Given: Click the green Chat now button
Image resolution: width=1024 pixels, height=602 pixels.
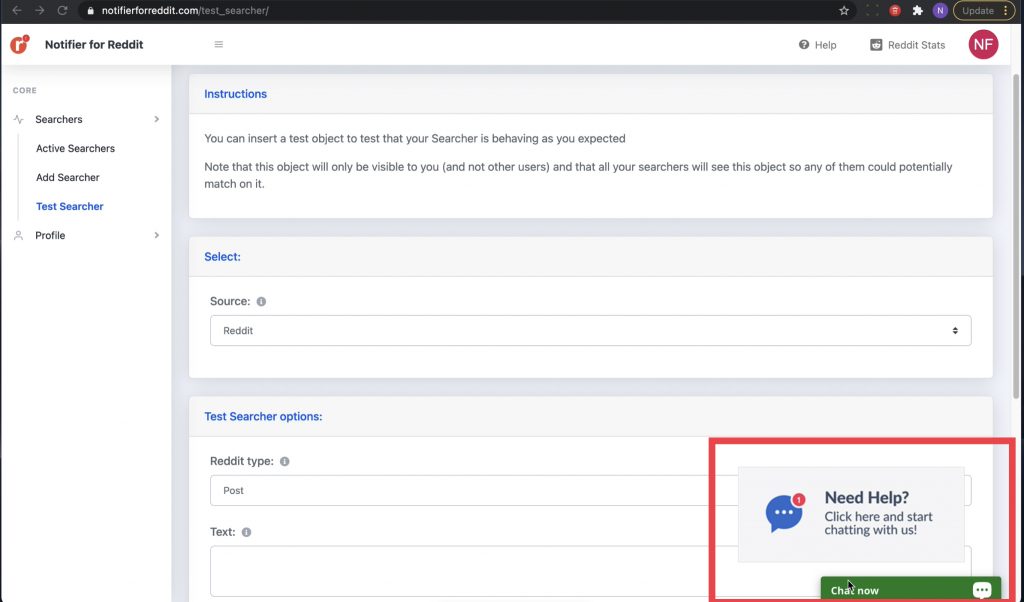Looking at the screenshot, I should [x=910, y=590].
